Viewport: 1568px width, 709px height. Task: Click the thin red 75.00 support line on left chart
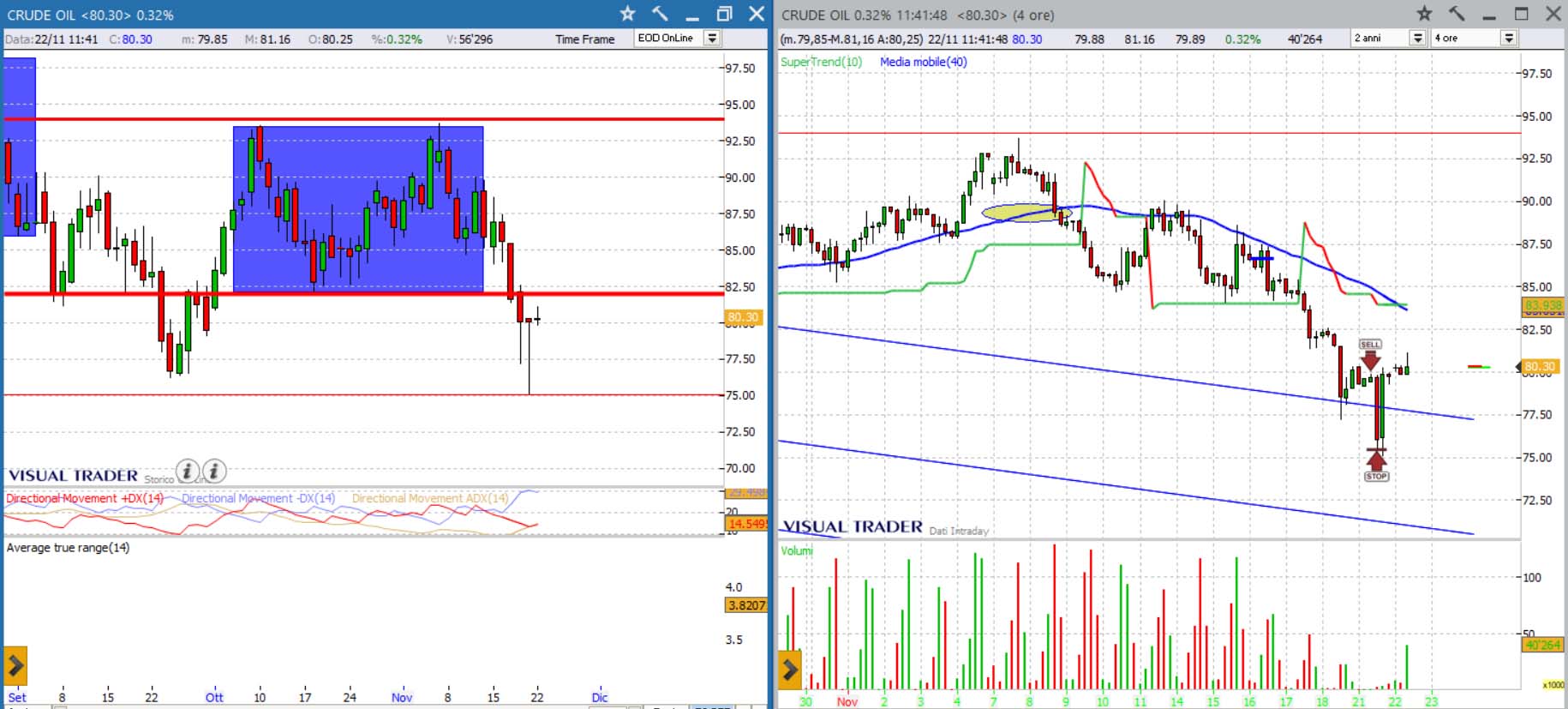[x=363, y=395]
